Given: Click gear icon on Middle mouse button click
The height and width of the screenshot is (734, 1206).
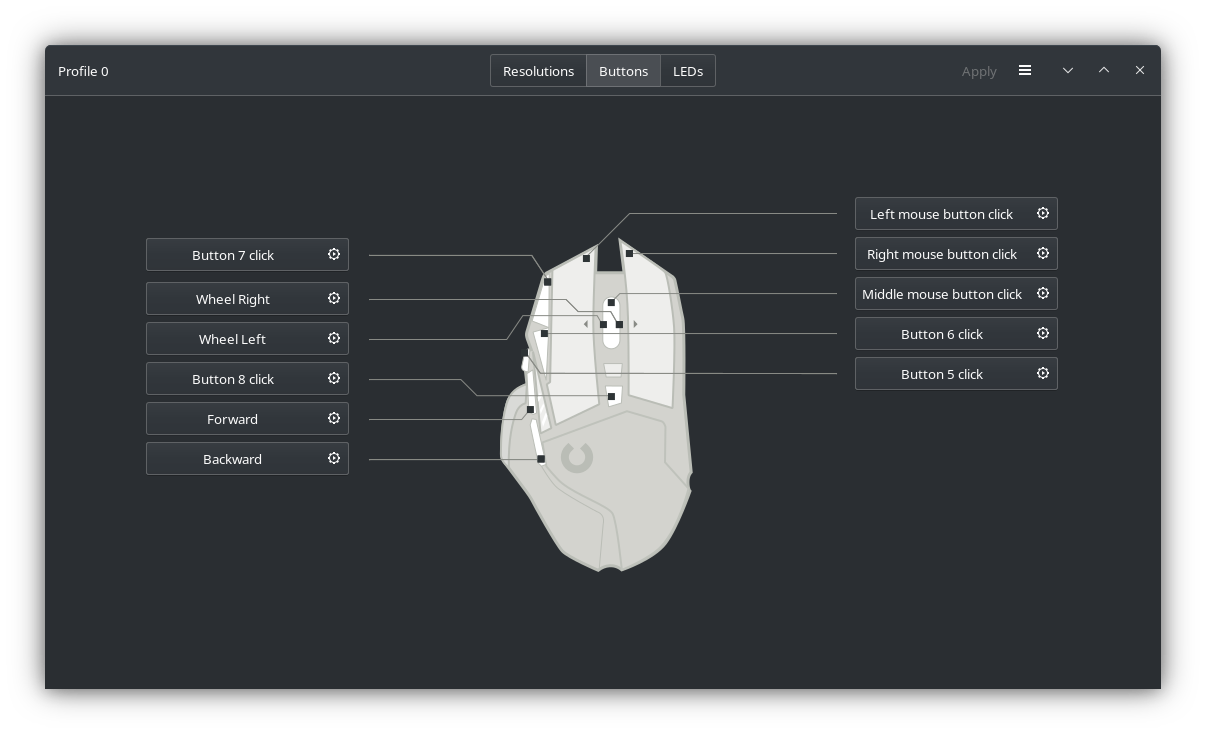Looking at the screenshot, I should pyautogui.click(x=1043, y=293).
